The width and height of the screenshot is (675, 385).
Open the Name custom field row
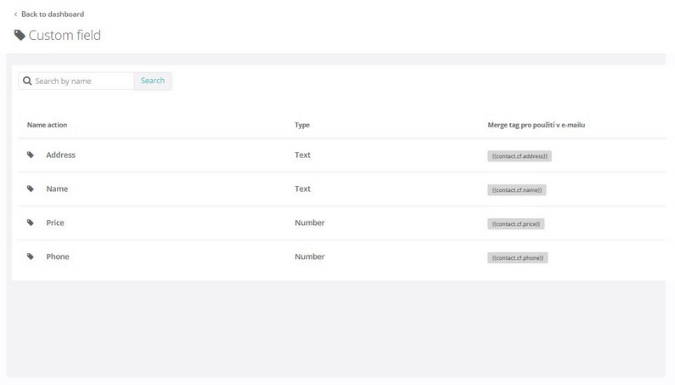tap(57, 189)
